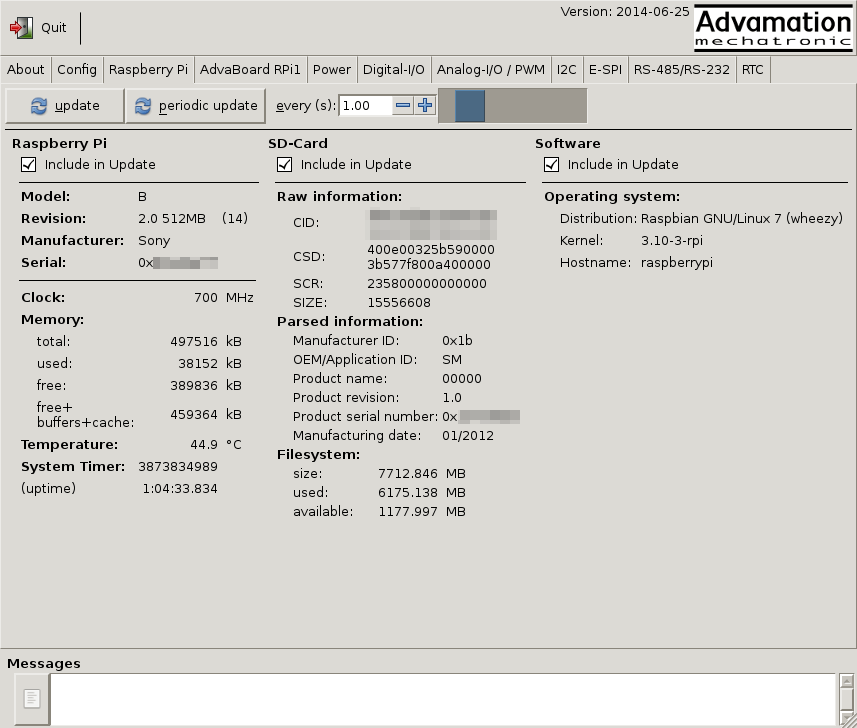Image resolution: width=857 pixels, height=728 pixels.
Task: Decrease update interval with minus button
Action: click(403, 105)
